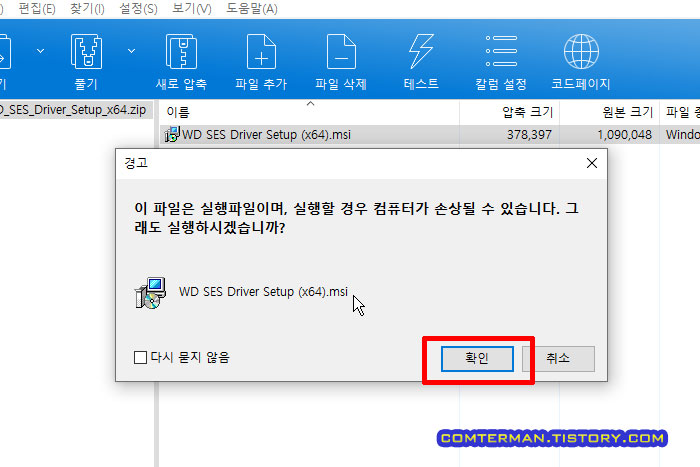The width and height of the screenshot is (700, 467).
Task: Sort by the 원본 크기 column header
Action: click(x=609, y=112)
